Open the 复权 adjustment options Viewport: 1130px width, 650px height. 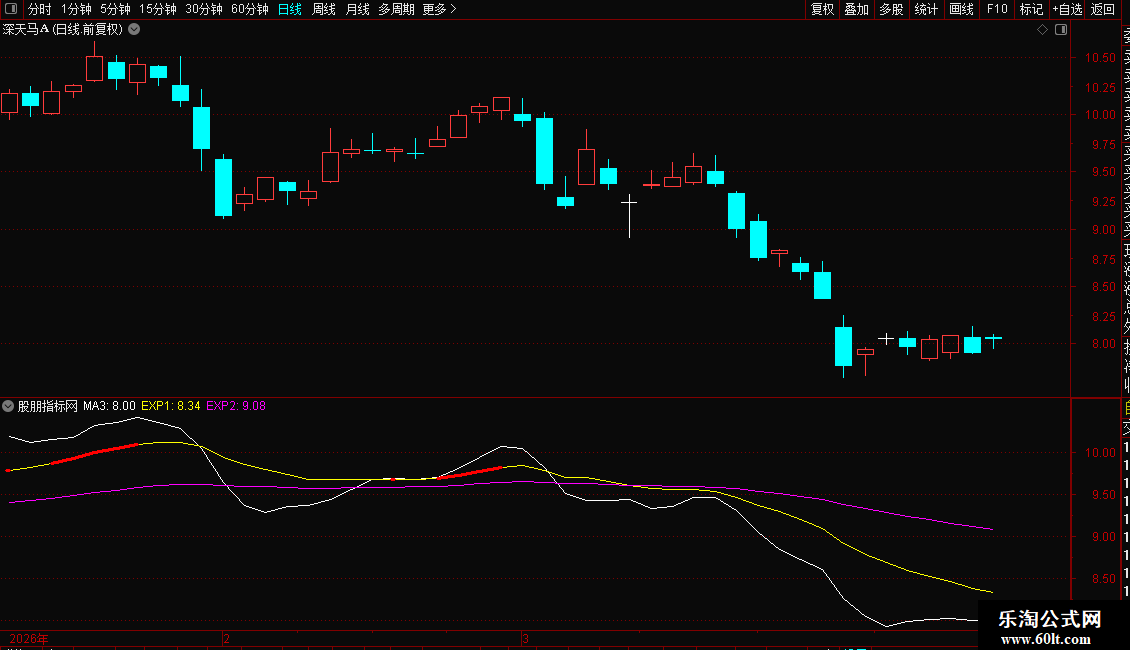(822, 9)
